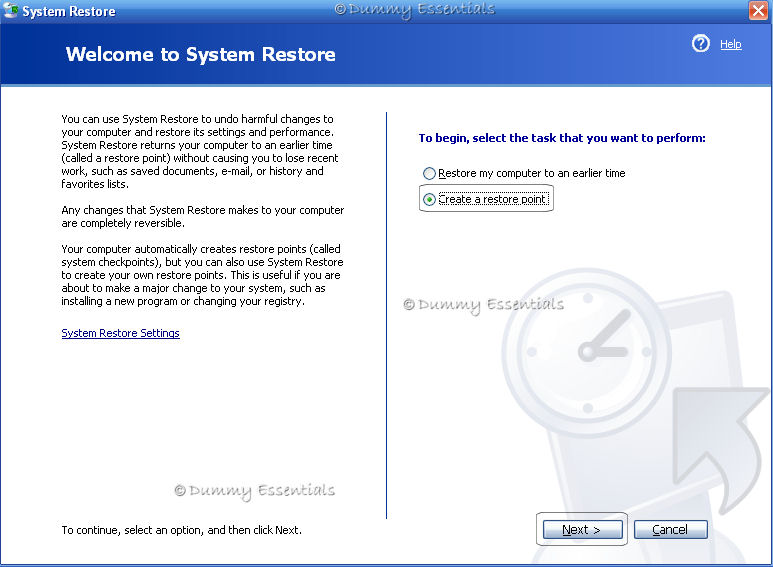Image resolution: width=773 pixels, height=567 pixels.
Task: Select Restore my computer to an earlier time
Action: [x=525, y=173]
